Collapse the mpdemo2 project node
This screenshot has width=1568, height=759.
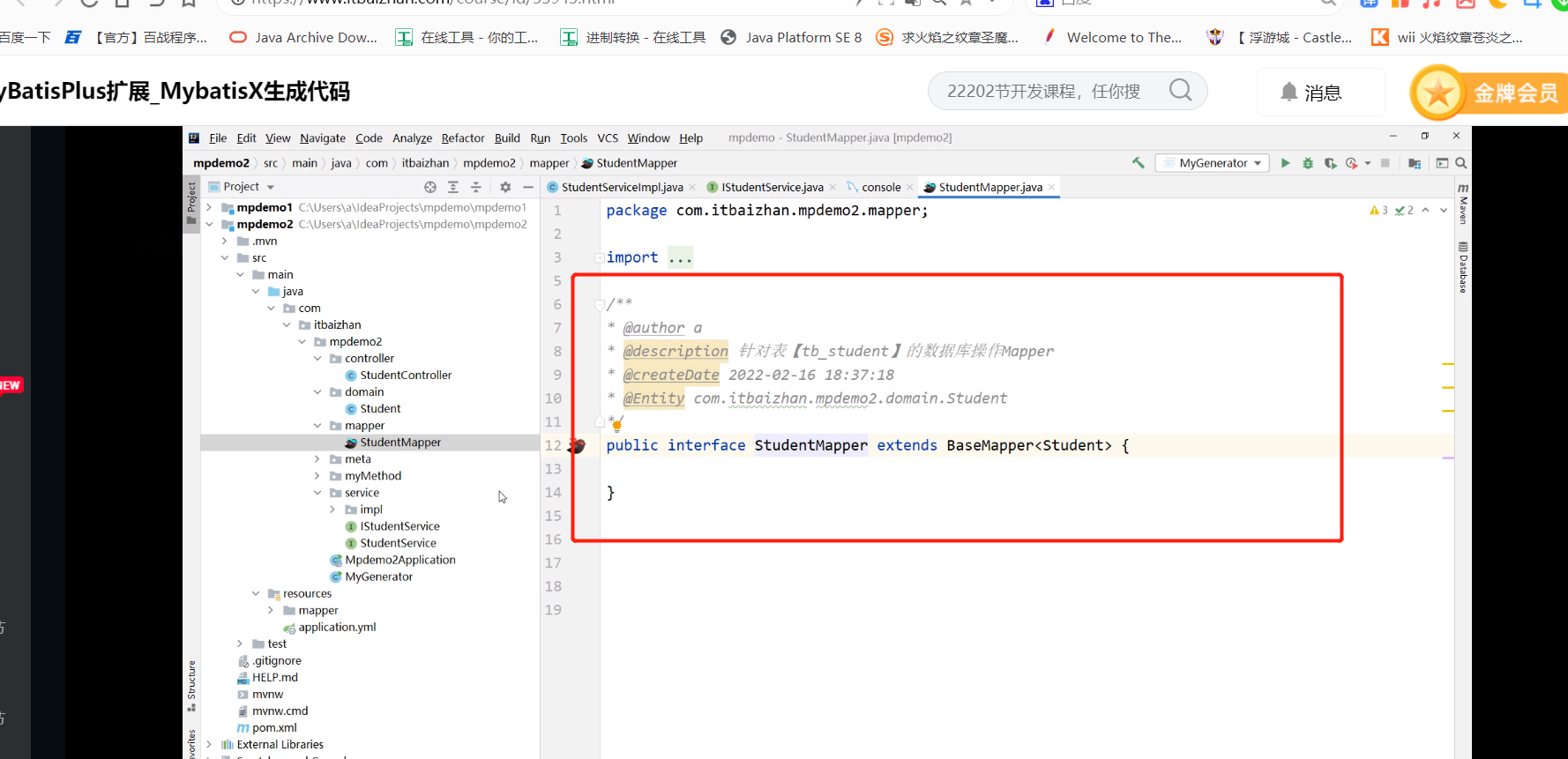point(209,224)
